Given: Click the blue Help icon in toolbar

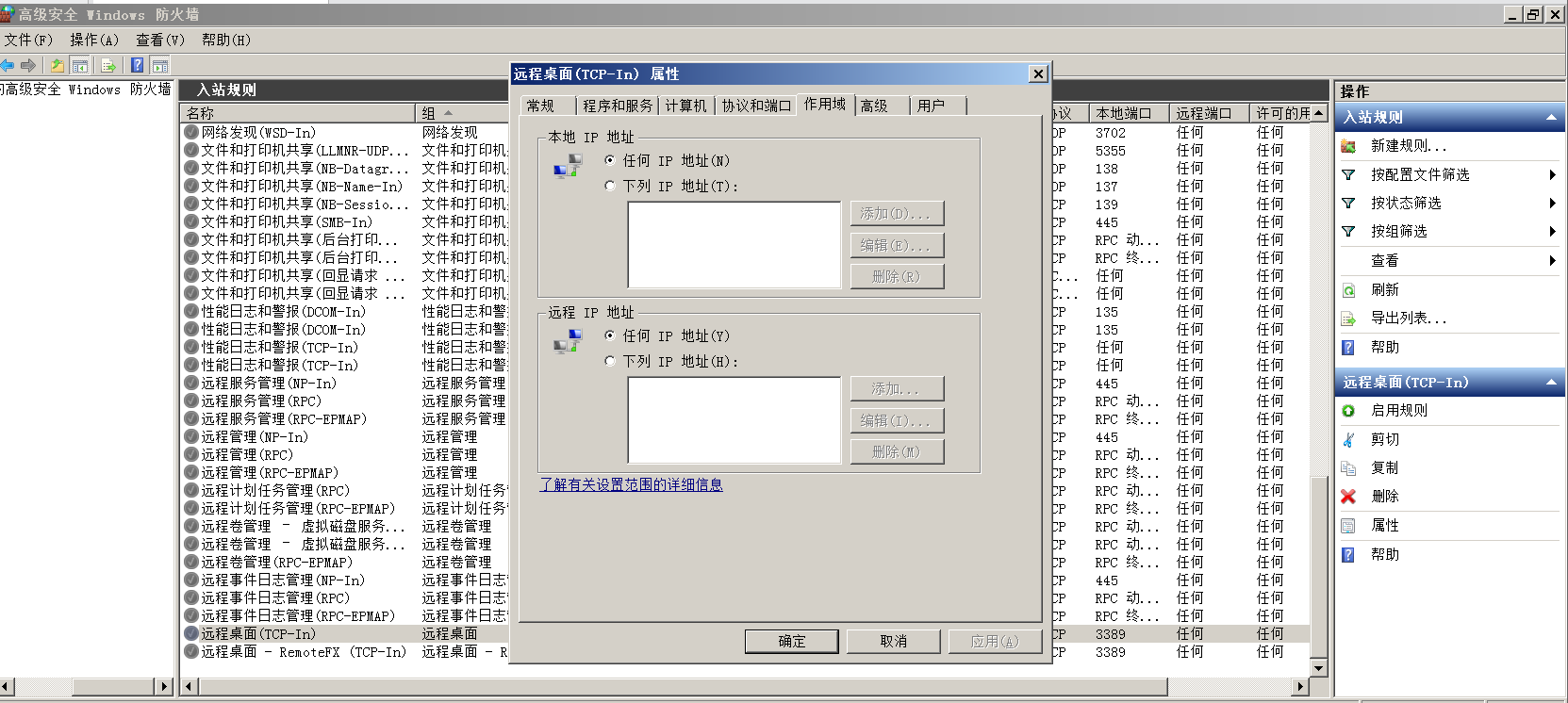Looking at the screenshot, I should (138, 65).
